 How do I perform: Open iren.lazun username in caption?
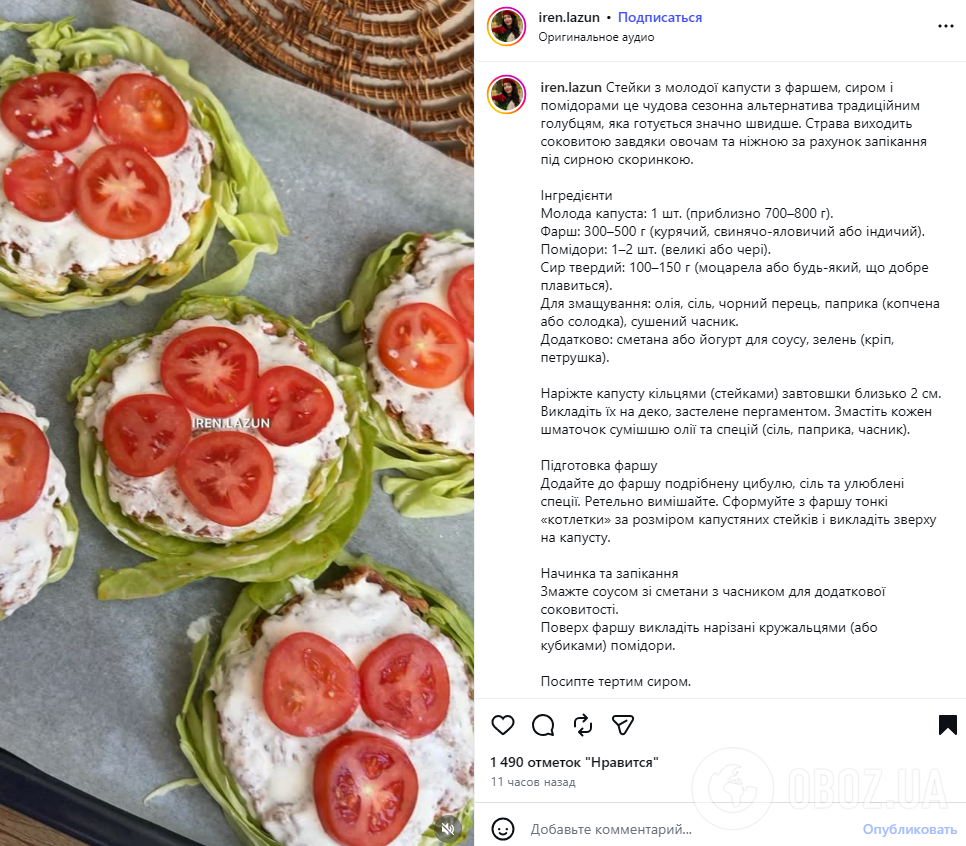pos(571,87)
